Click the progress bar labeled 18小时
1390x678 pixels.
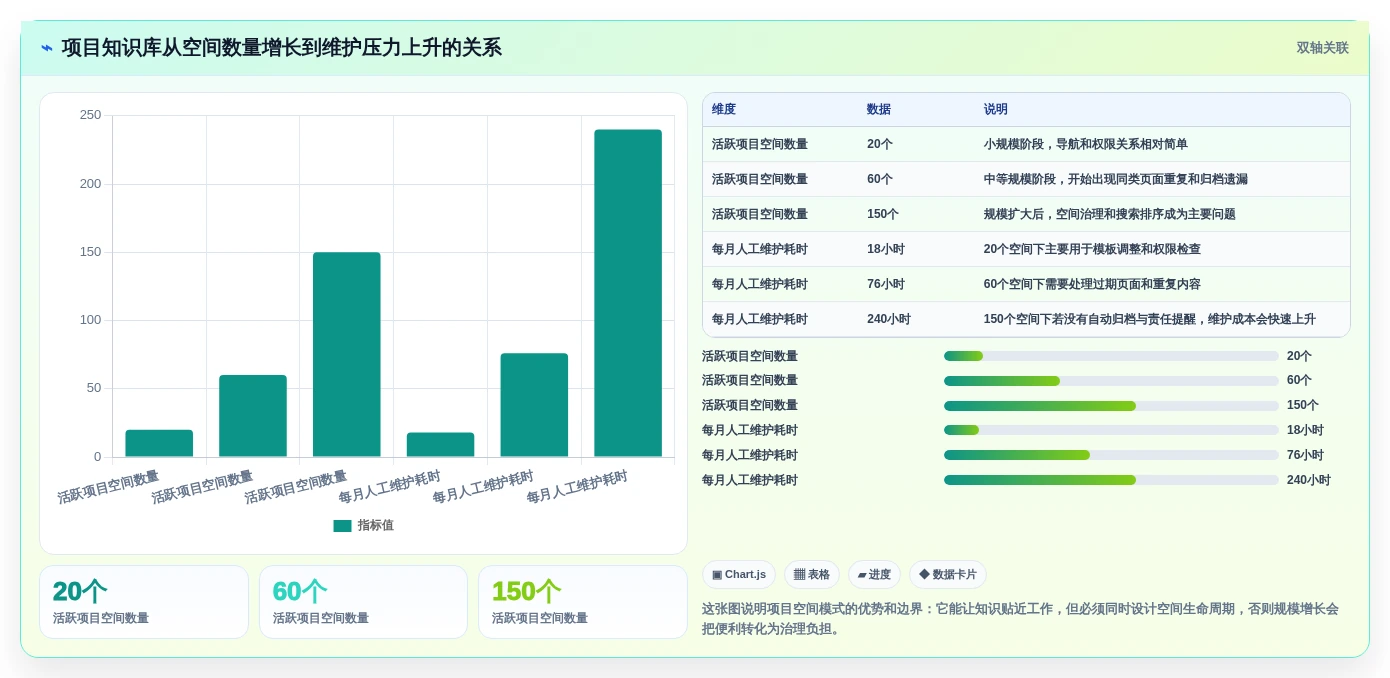pyautogui.click(x=1111, y=430)
